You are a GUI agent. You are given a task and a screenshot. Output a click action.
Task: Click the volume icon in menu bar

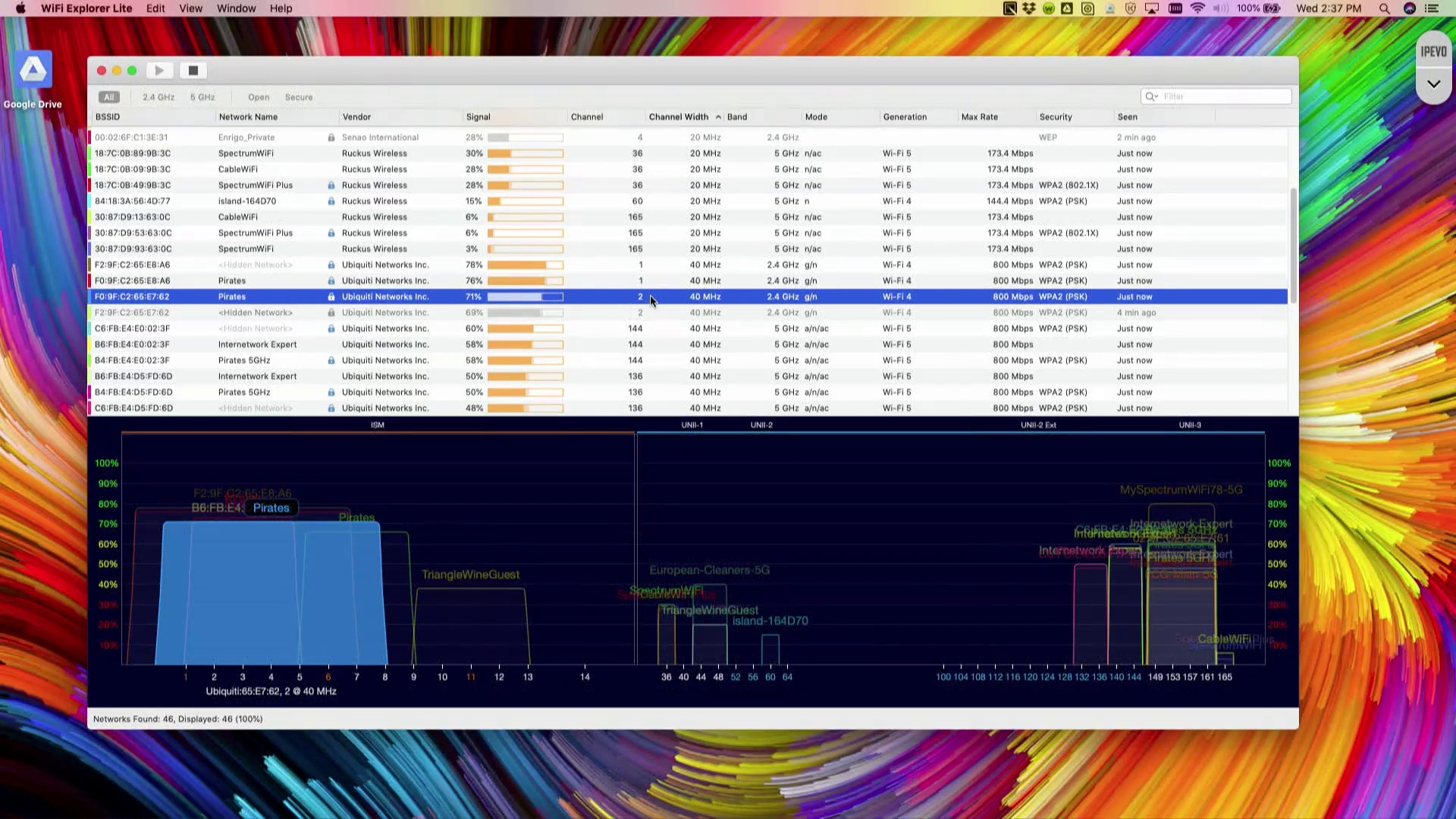pos(1220,8)
